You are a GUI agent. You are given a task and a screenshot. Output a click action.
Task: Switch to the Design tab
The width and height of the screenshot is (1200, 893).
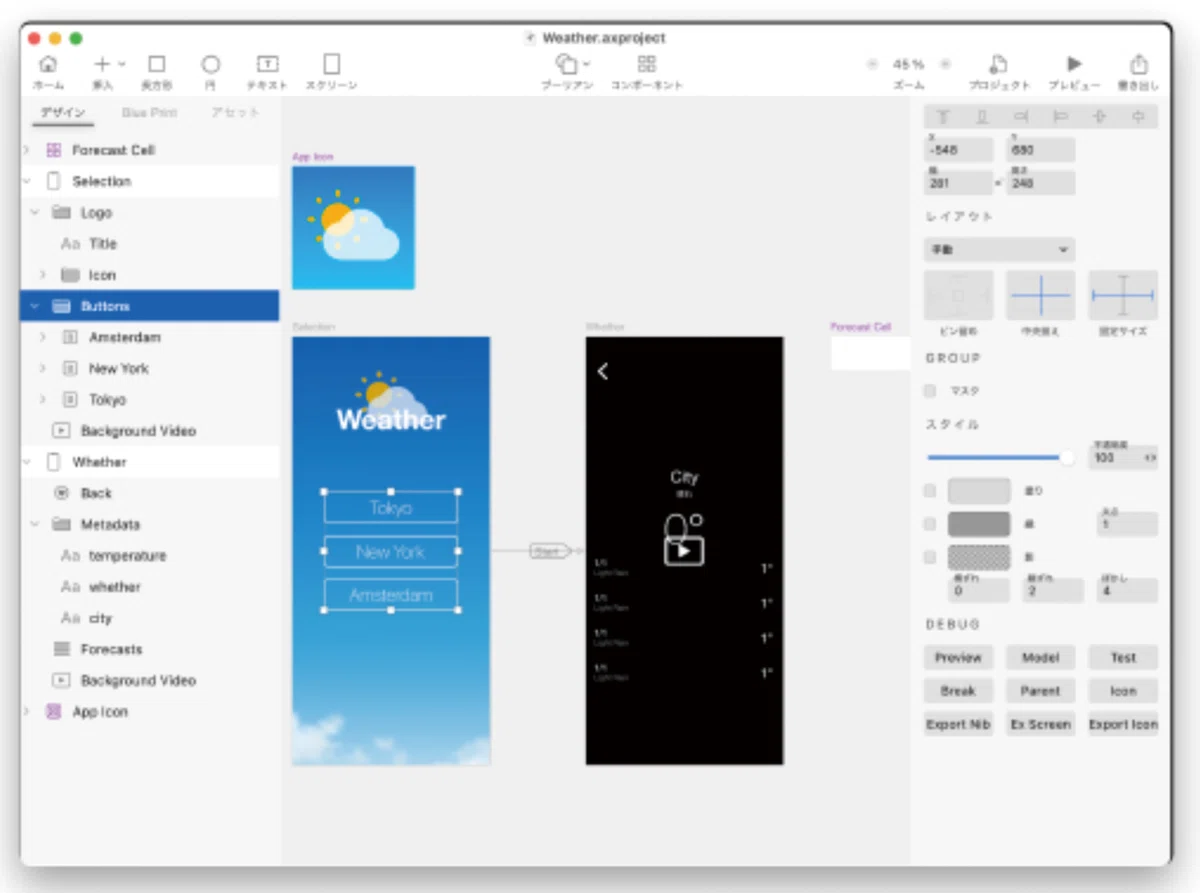click(64, 113)
